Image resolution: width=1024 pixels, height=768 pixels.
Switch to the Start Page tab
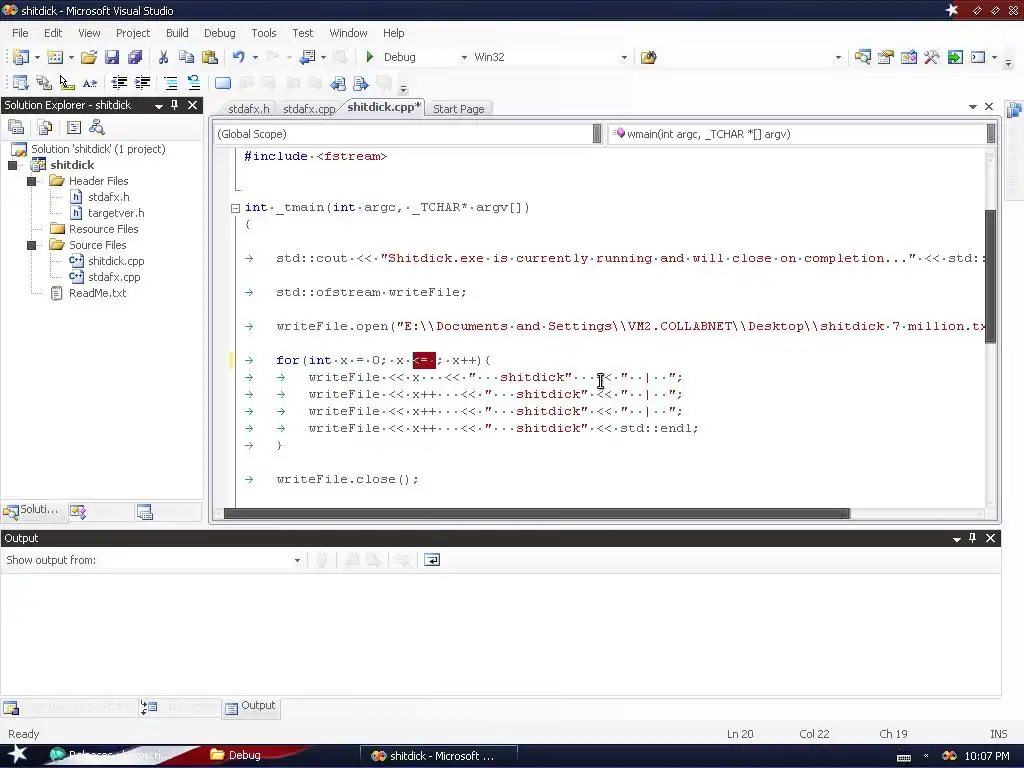458,109
